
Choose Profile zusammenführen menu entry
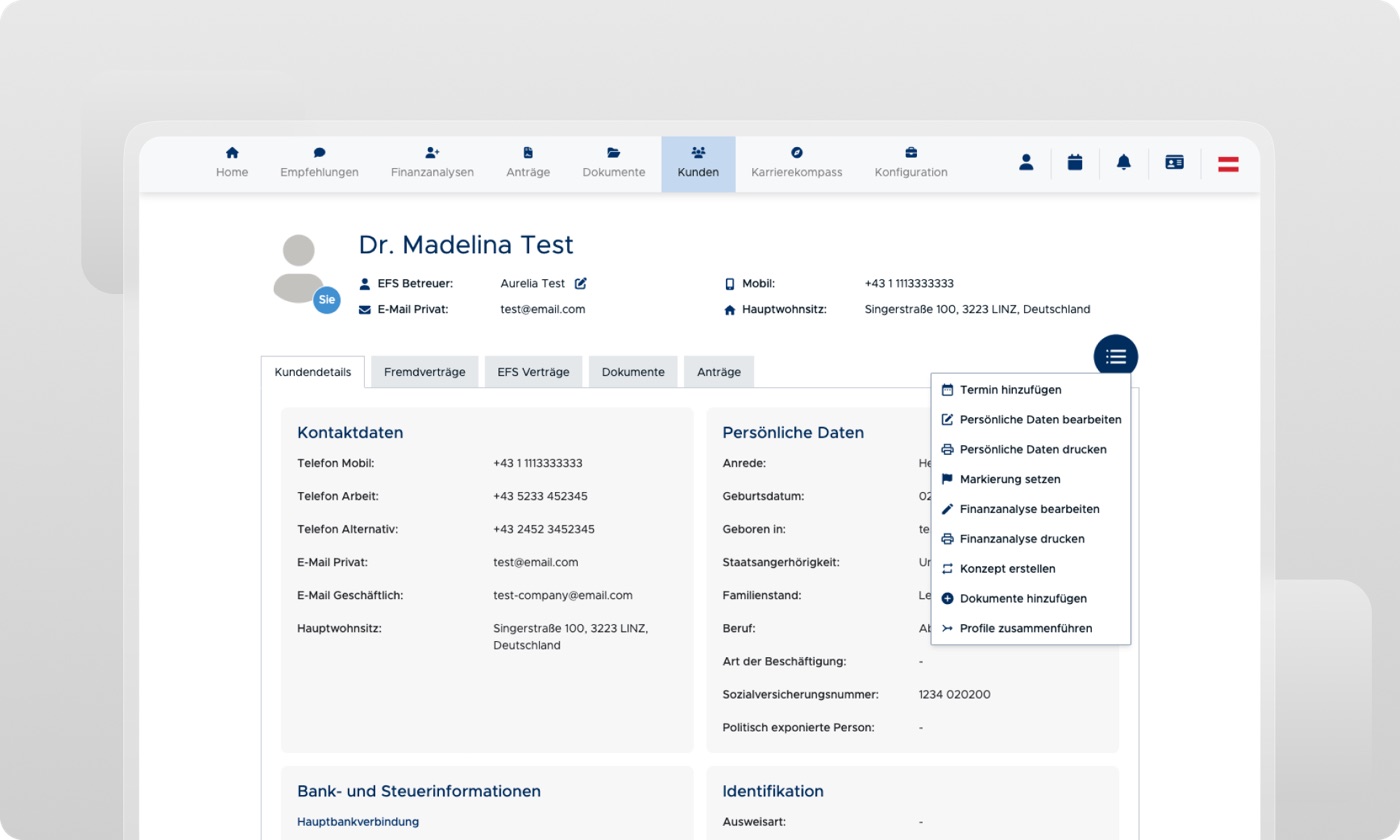tap(1031, 628)
